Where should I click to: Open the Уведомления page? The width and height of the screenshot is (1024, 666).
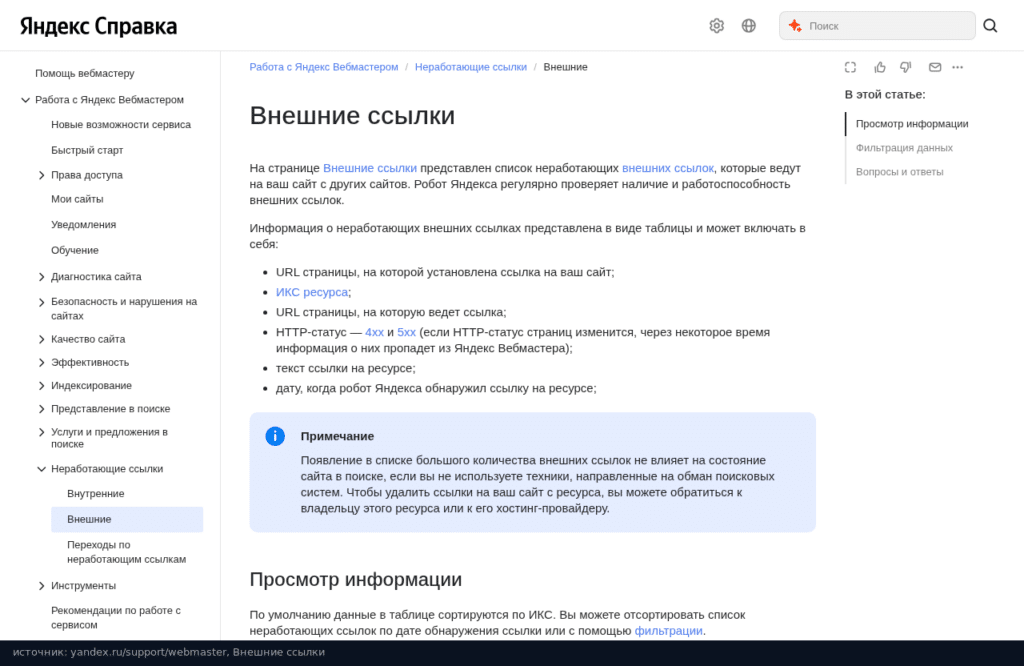(84, 225)
